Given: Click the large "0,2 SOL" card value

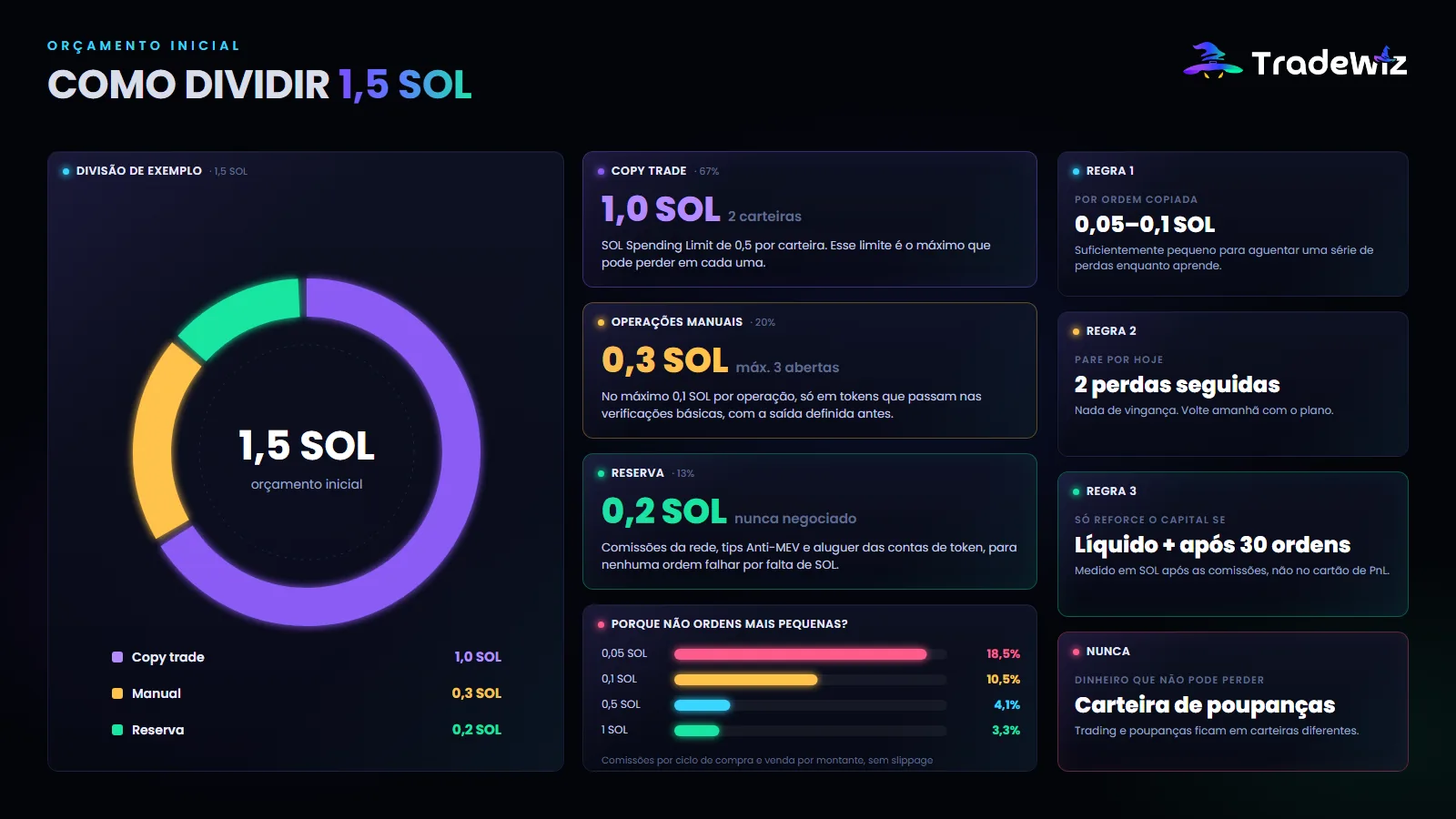Looking at the screenshot, I should tap(664, 511).
